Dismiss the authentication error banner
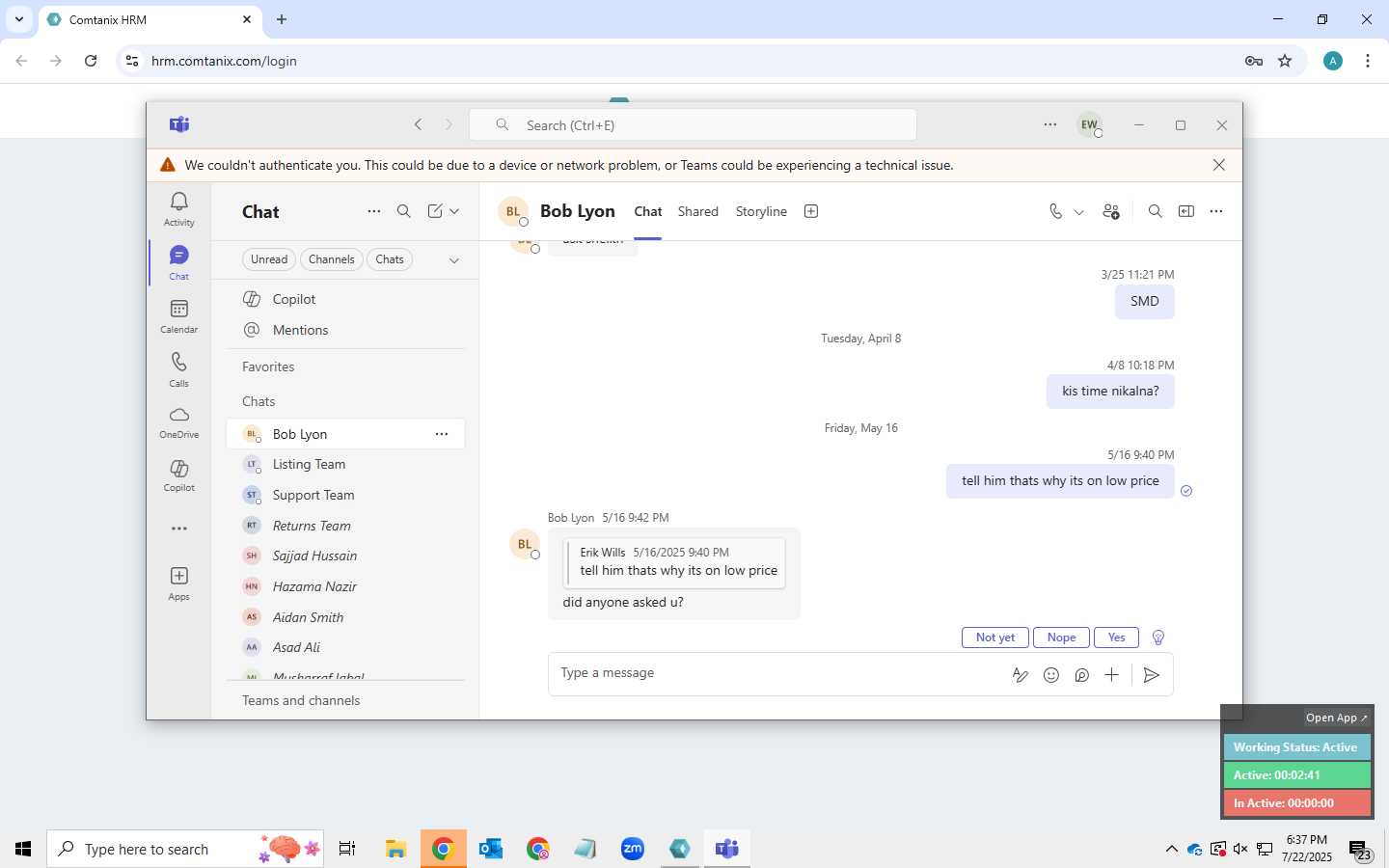 pyautogui.click(x=1219, y=165)
